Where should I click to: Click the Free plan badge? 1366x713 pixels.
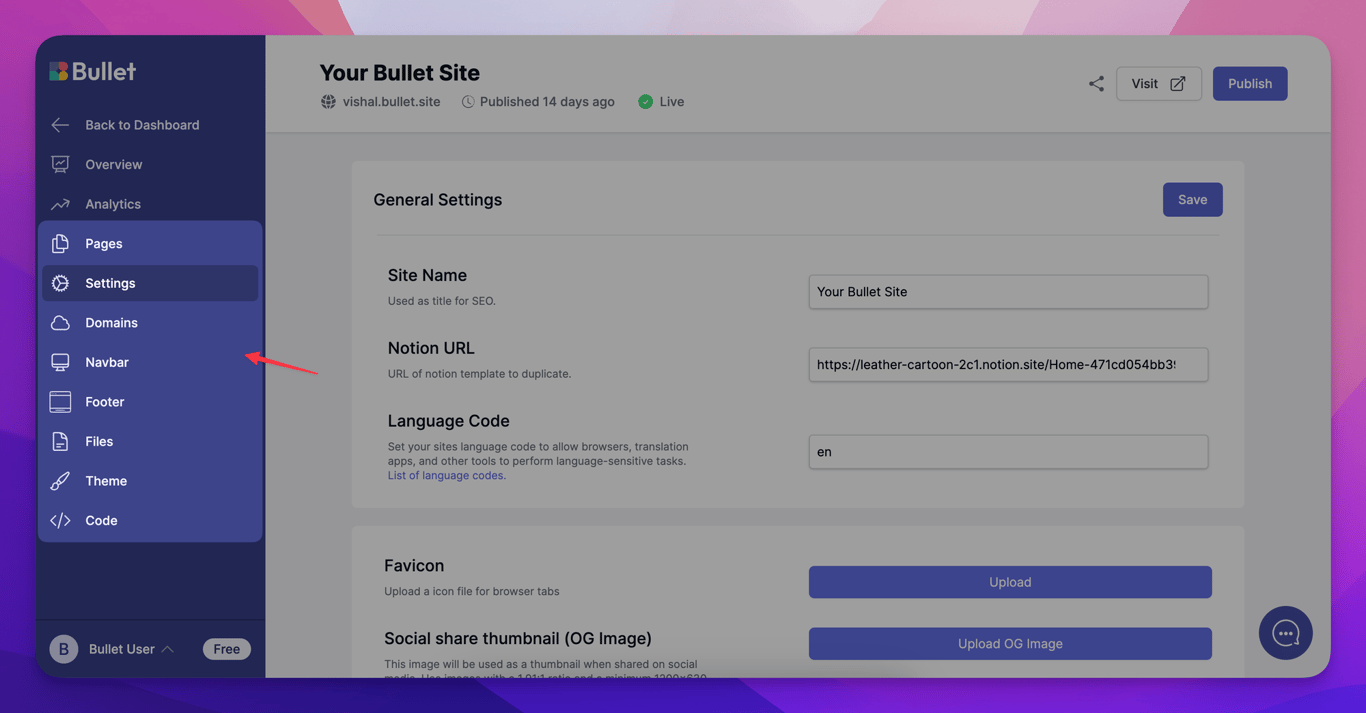pos(227,649)
